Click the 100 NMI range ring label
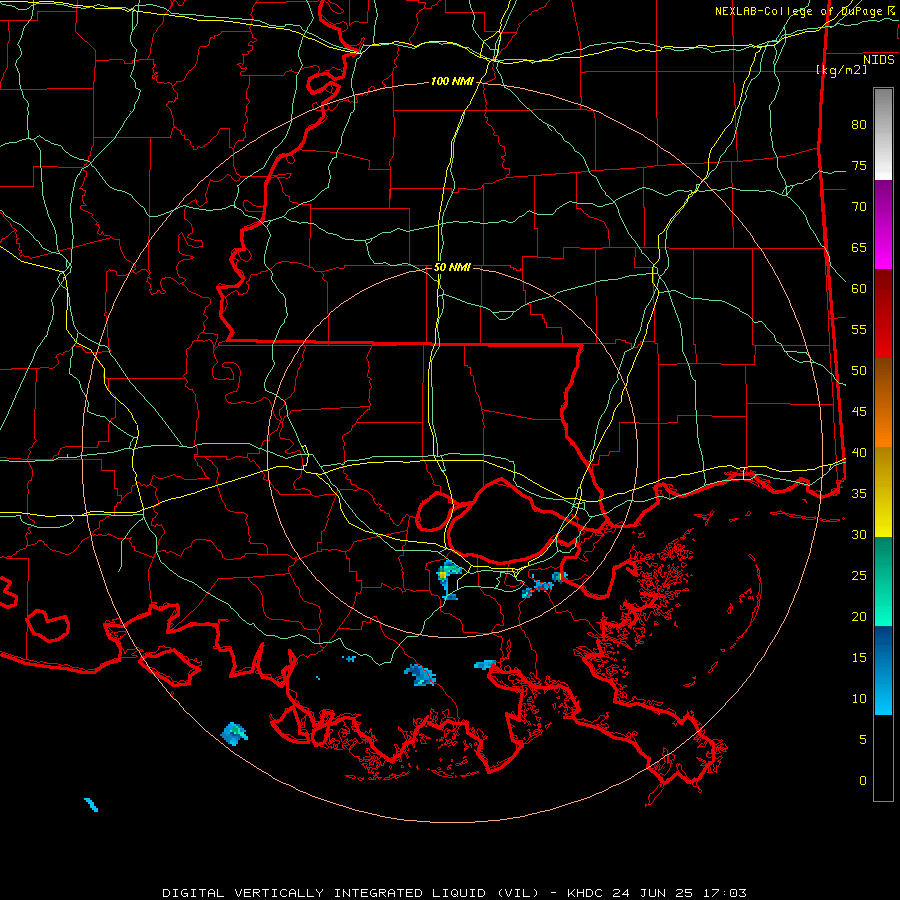Viewport: 900px width, 900px height. pyautogui.click(x=452, y=82)
